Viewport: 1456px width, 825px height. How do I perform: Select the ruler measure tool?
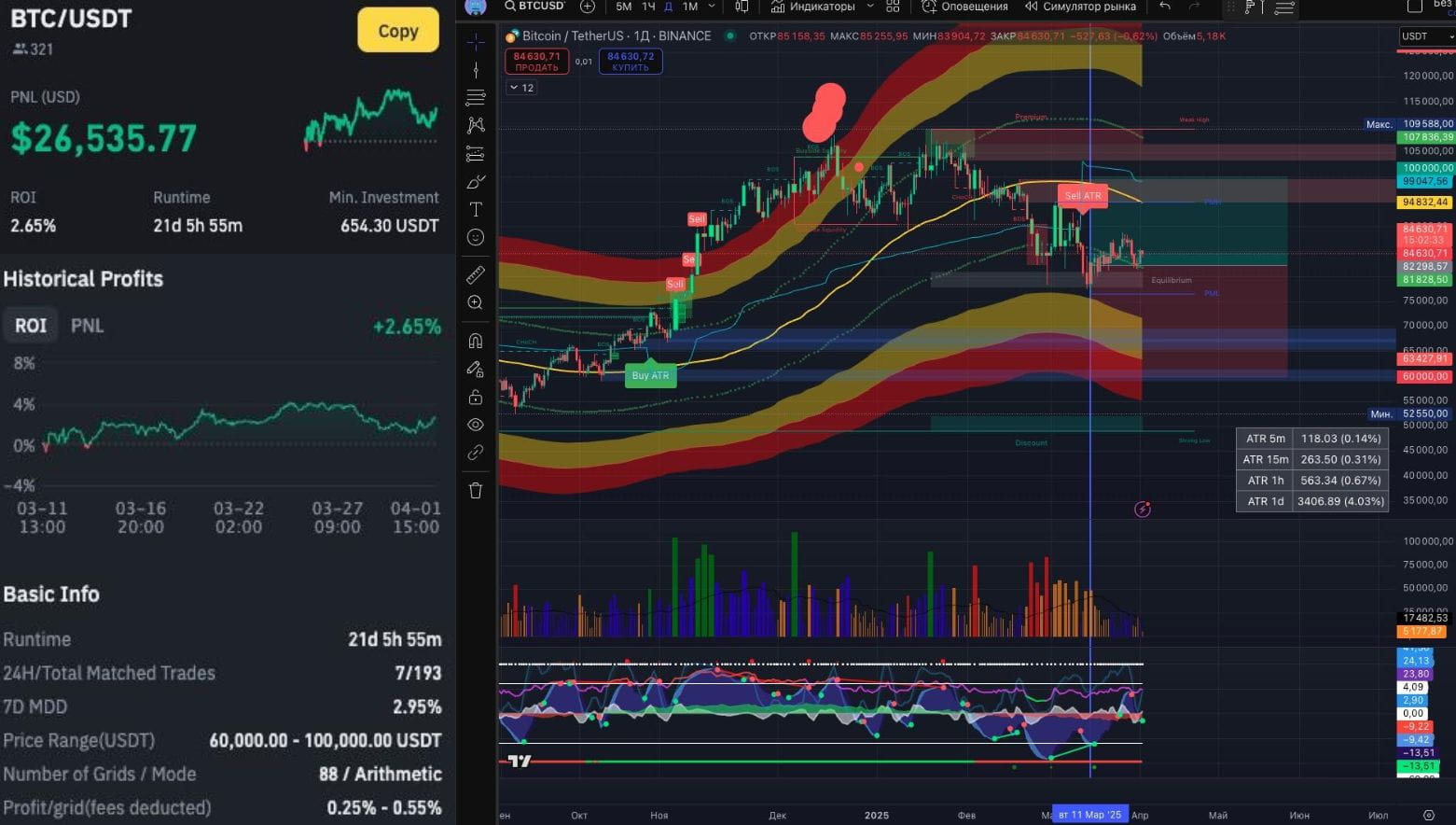click(476, 274)
